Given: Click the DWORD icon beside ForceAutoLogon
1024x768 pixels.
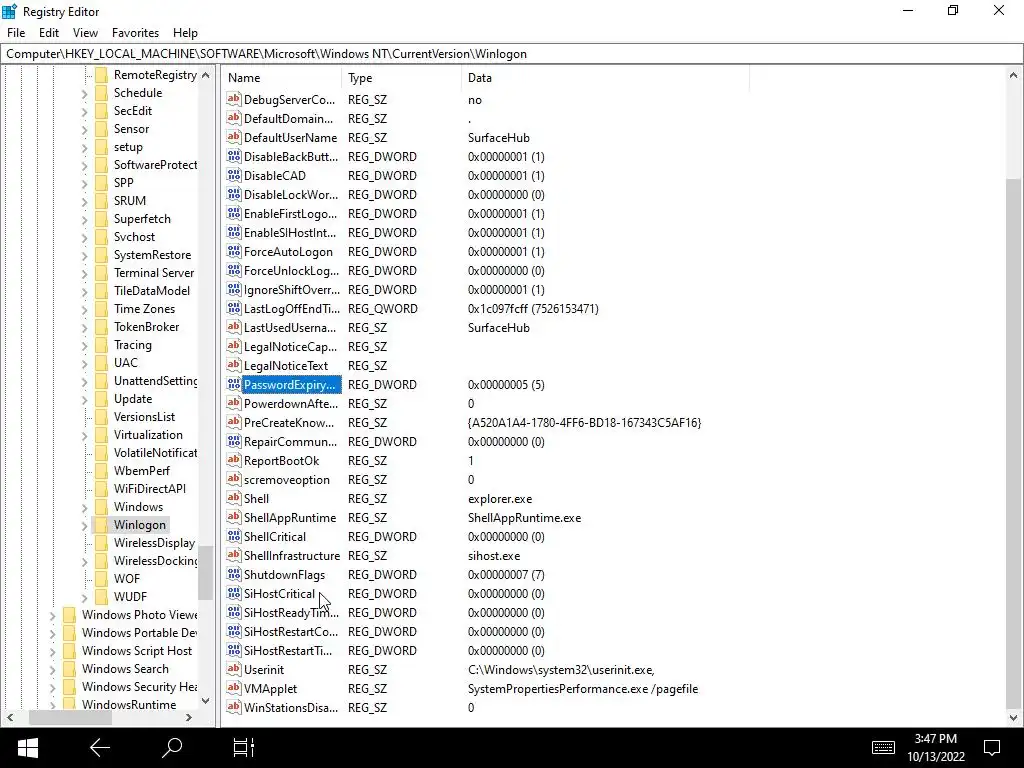Looking at the screenshot, I should pyautogui.click(x=234, y=251).
